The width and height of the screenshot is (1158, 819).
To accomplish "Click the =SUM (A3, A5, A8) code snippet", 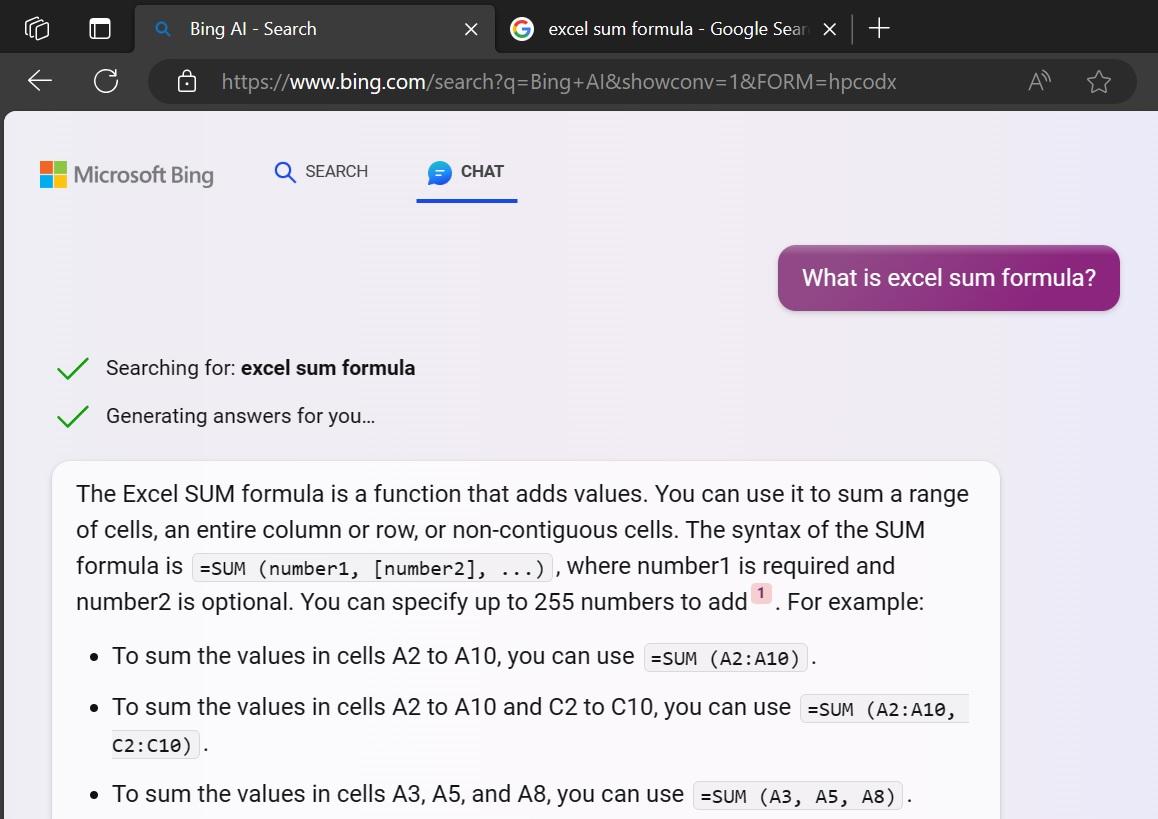I will click(797, 796).
